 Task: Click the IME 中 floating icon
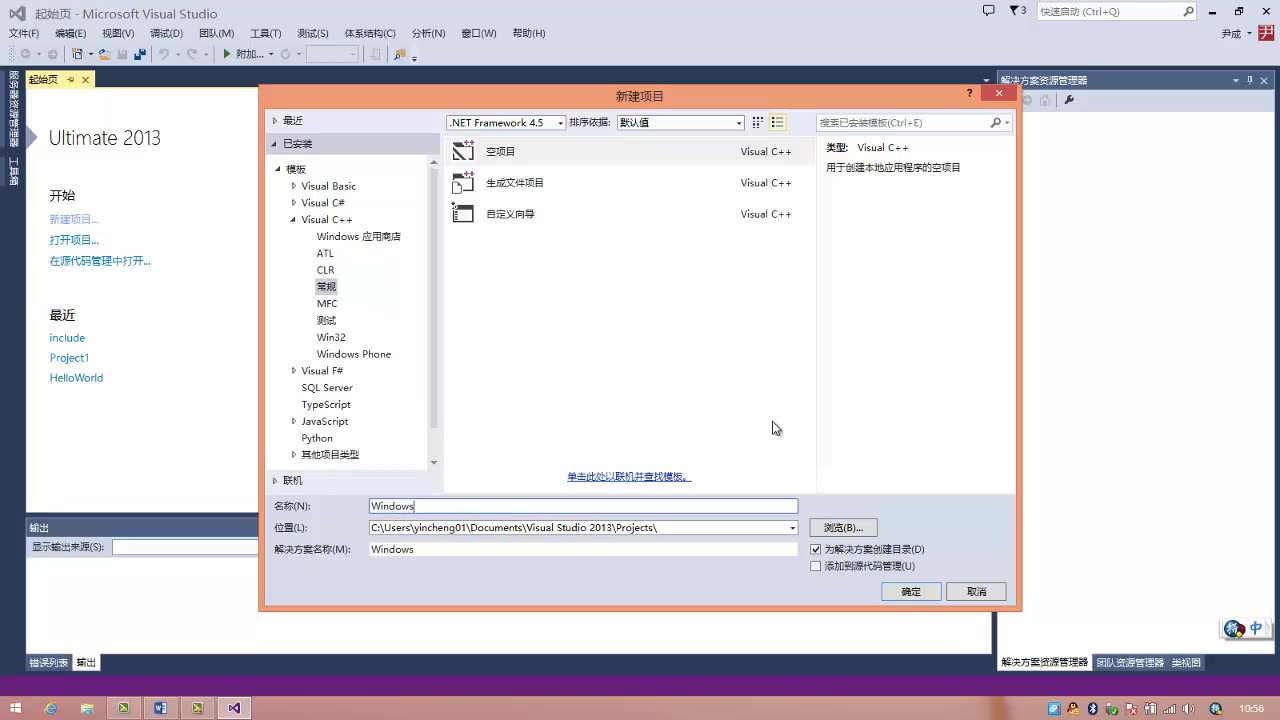[1256, 629]
